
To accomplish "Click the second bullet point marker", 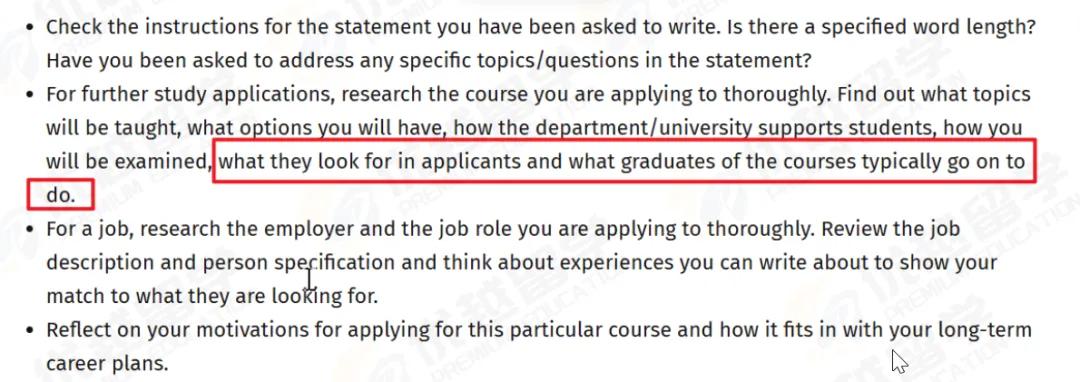I will (29, 95).
